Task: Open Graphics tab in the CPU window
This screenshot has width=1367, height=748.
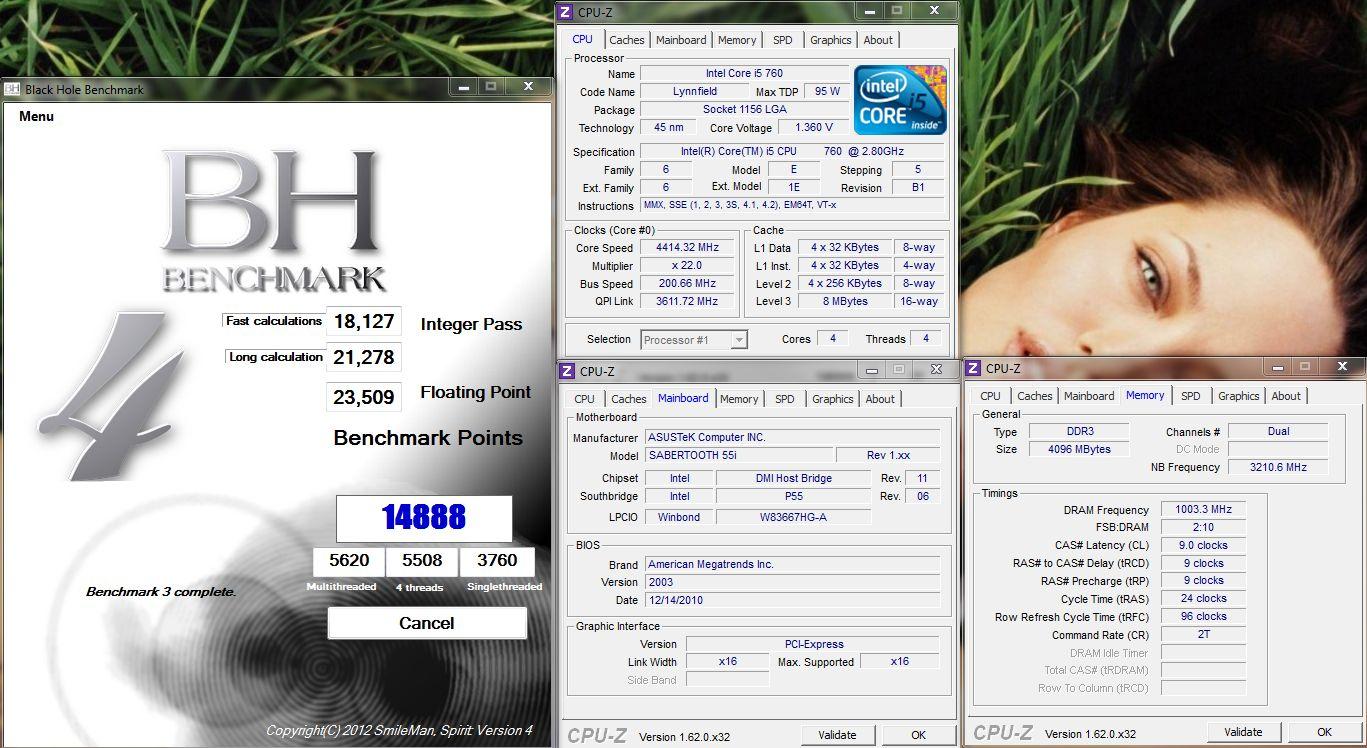Action: point(831,40)
